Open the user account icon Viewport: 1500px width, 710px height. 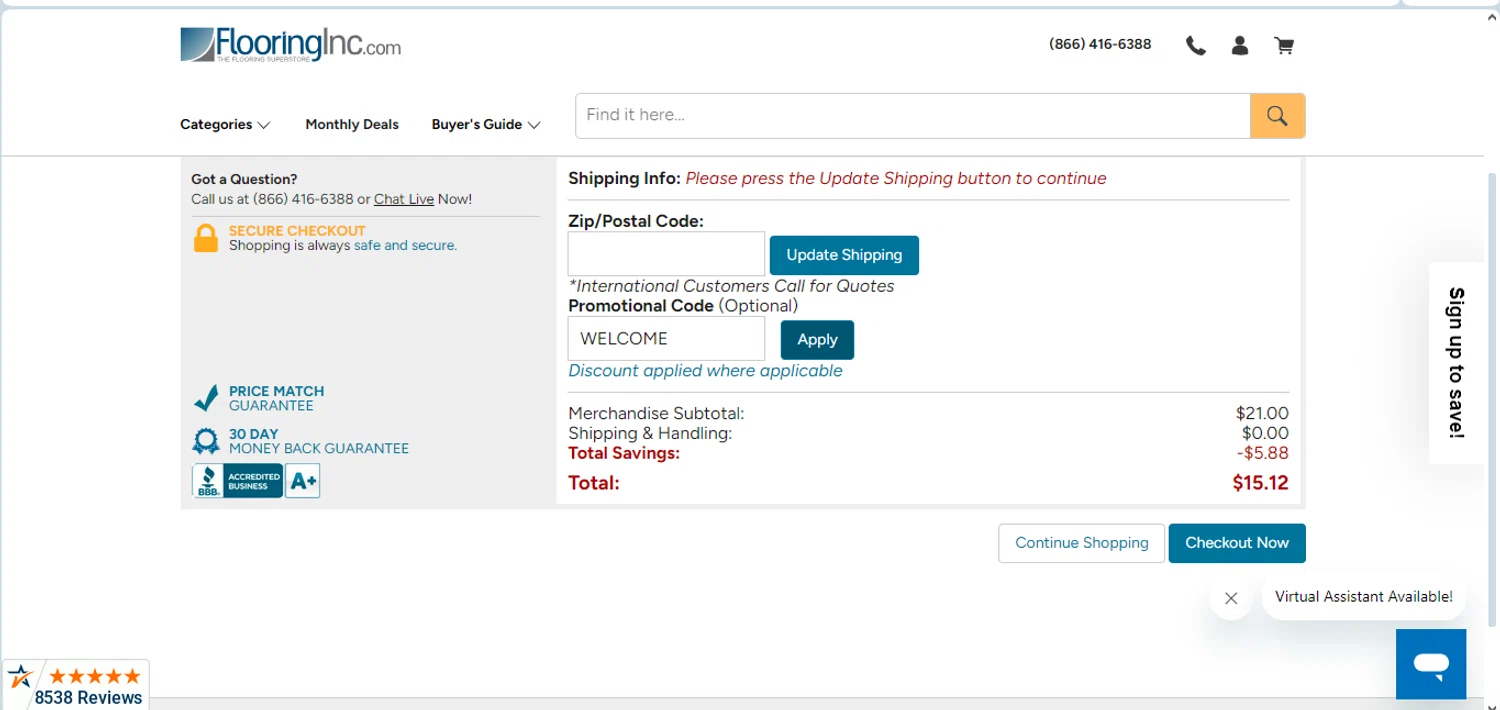(1240, 45)
